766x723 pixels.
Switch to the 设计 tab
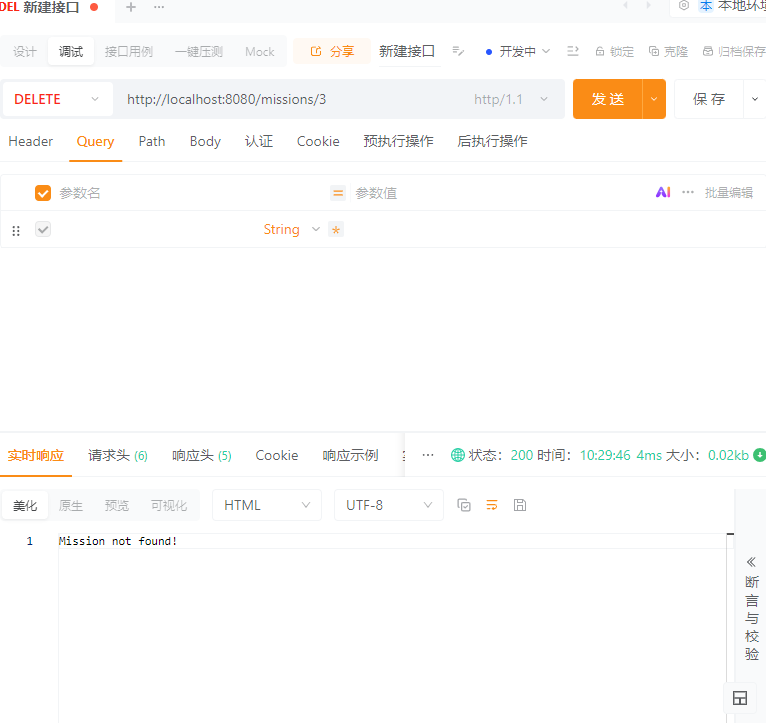[x=25, y=52]
